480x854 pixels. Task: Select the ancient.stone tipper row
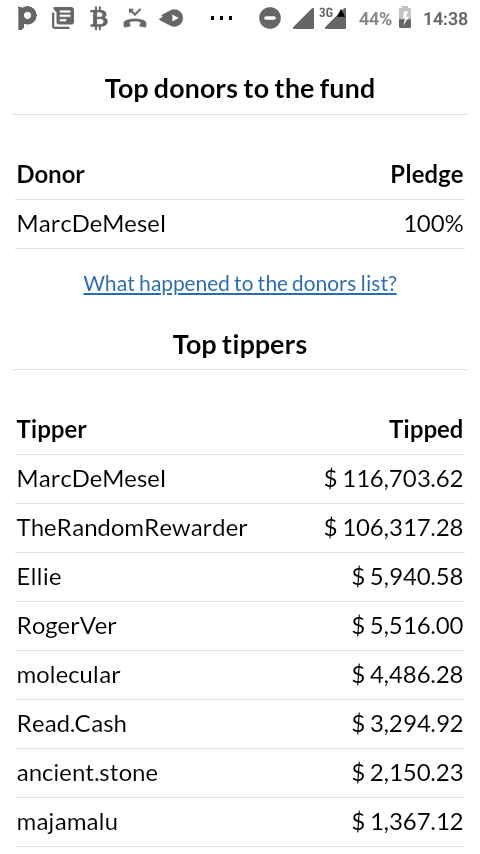click(x=240, y=773)
